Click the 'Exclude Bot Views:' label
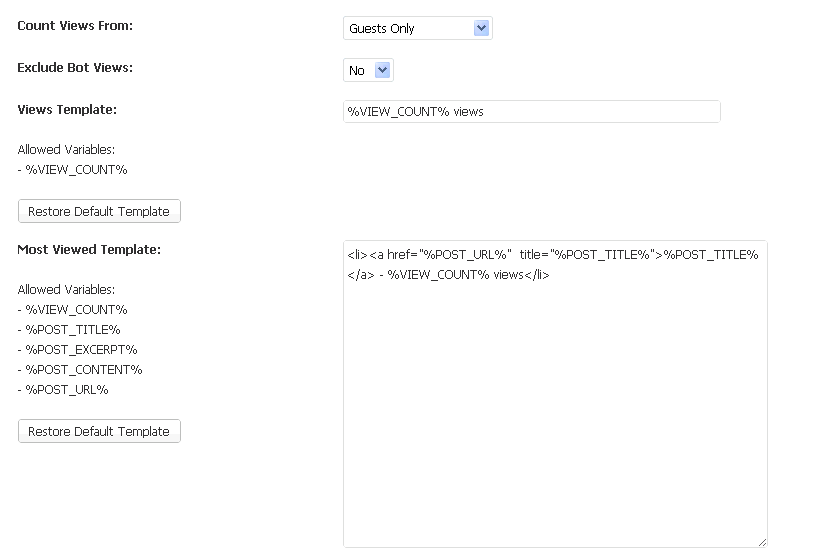Viewport: 829px width, 558px height. (x=75, y=67)
